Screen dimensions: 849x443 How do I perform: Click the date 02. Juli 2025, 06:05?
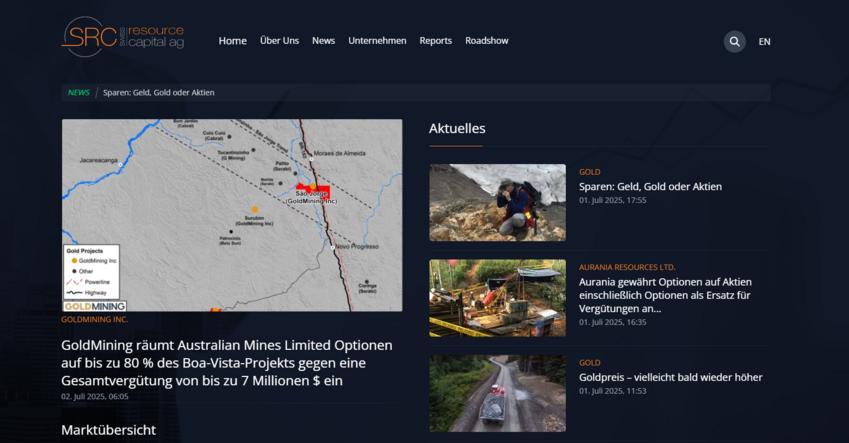[95, 396]
